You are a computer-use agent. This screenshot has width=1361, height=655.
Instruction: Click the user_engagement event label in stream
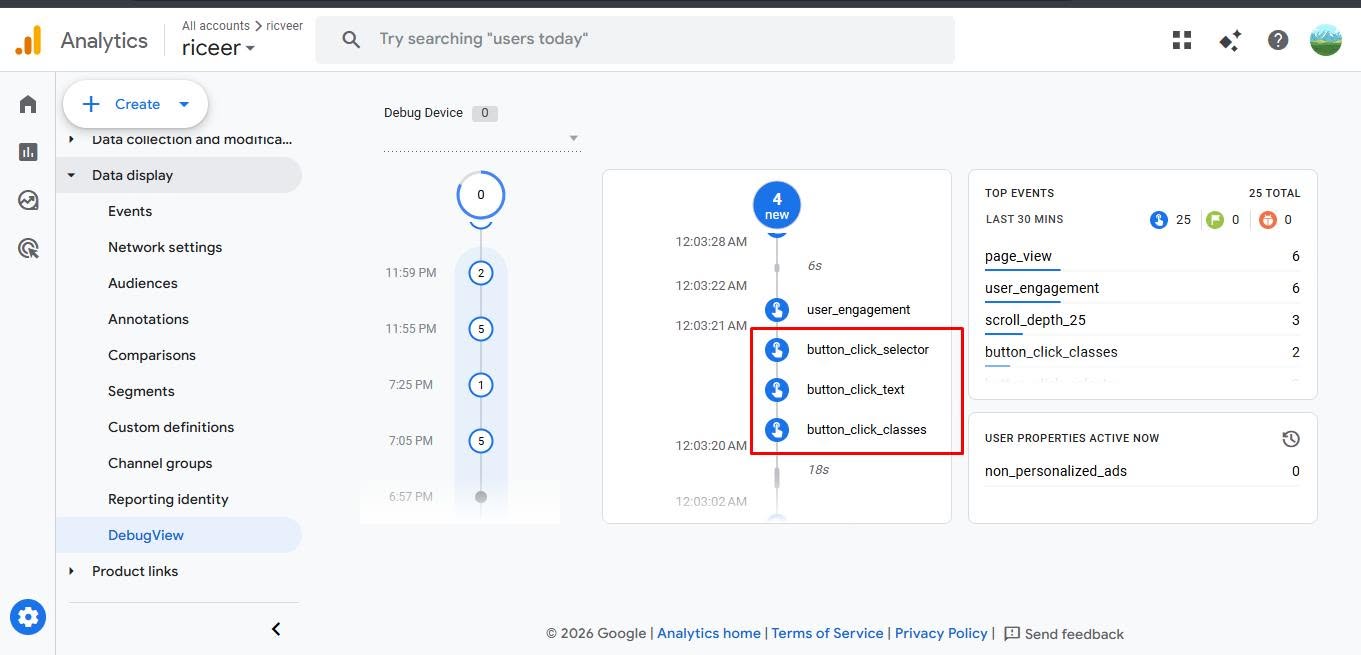pos(858,310)
